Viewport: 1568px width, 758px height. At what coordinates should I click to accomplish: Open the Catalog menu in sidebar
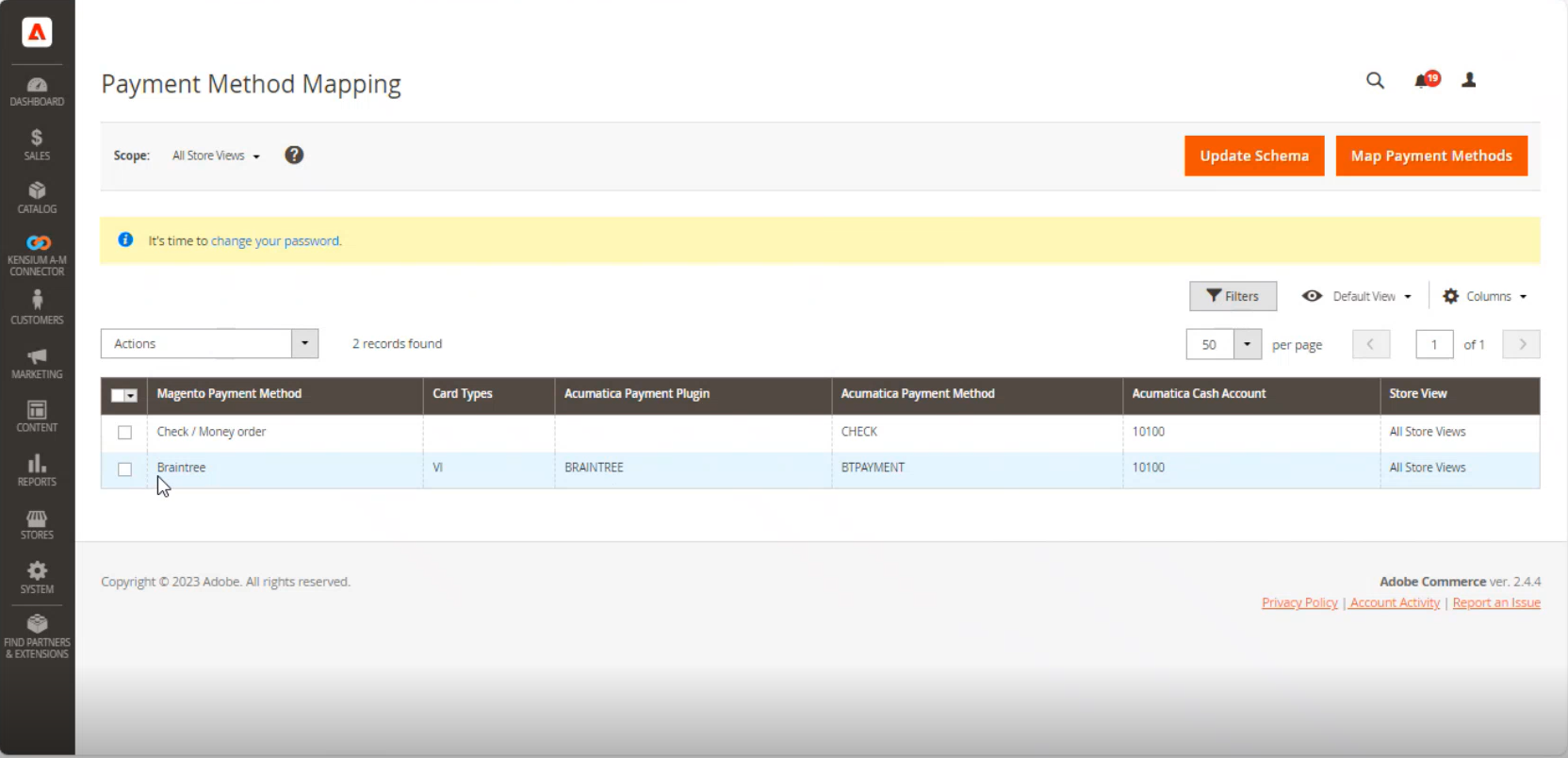point(37,198)
